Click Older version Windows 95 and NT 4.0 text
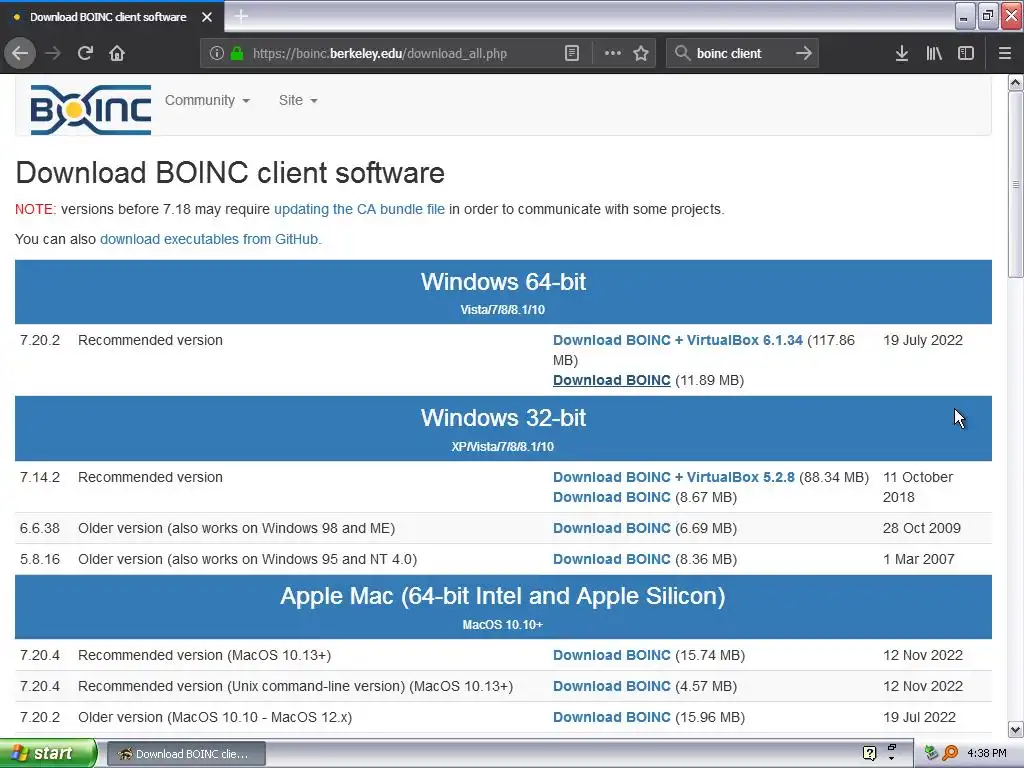Screen dimensions: 1024x768 point(248,559)
